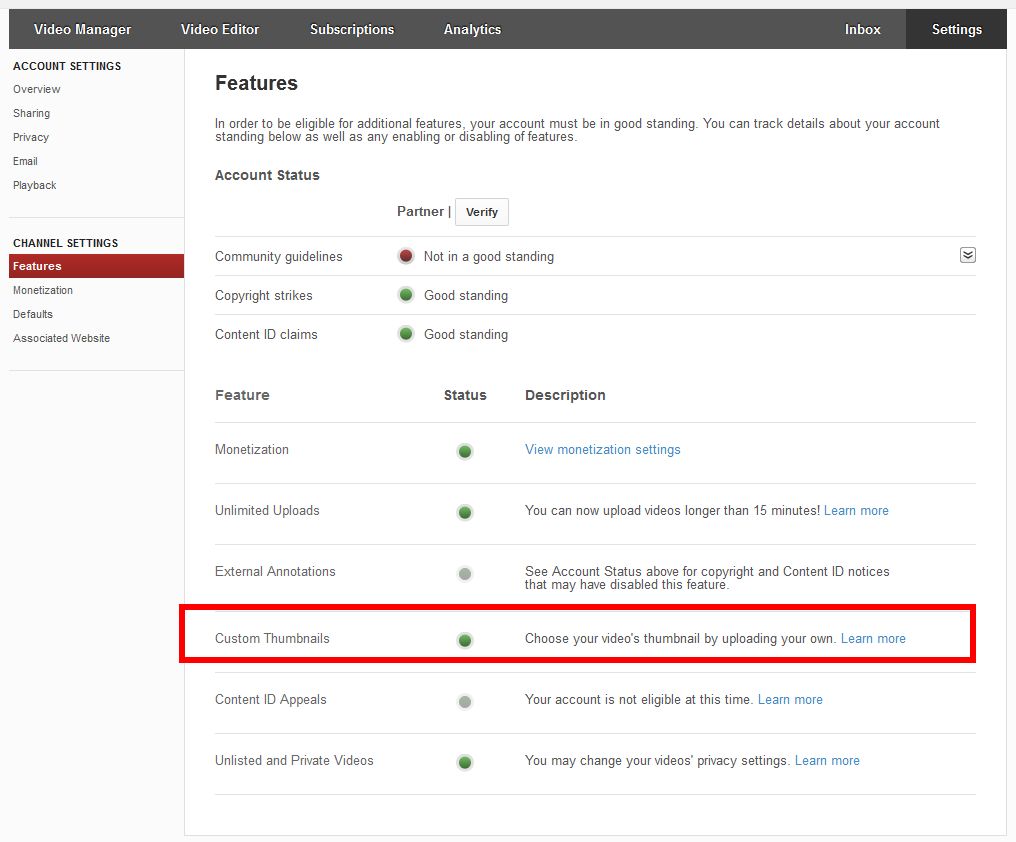Click the Monetization feature status dot
Screen dimensions: 1016x842
coord(465,451)
